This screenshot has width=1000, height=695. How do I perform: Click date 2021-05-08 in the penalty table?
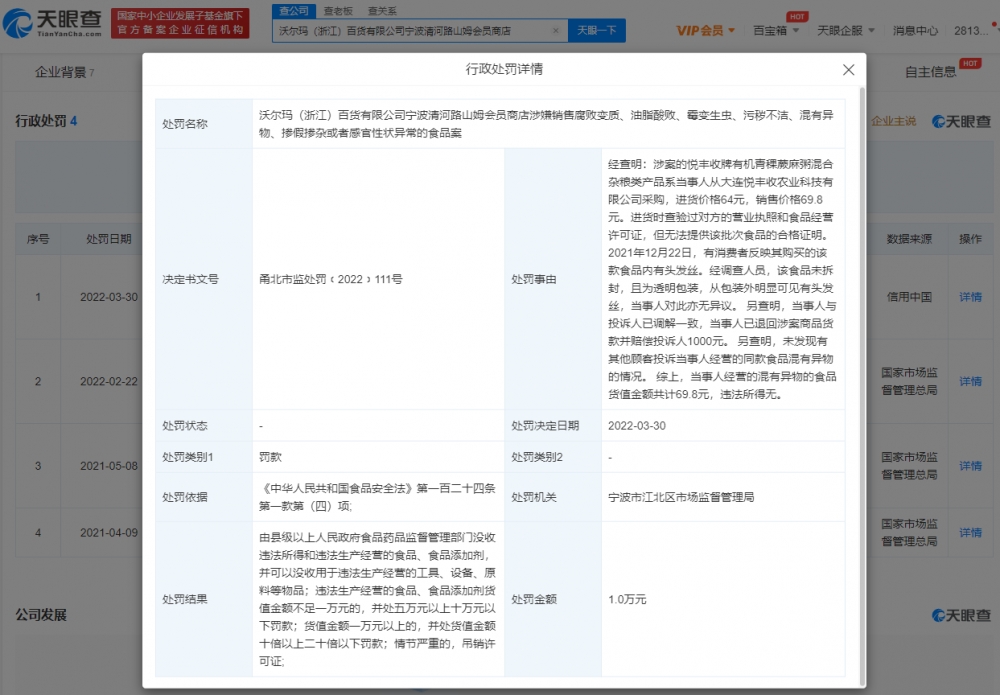[x=108, y=466]
